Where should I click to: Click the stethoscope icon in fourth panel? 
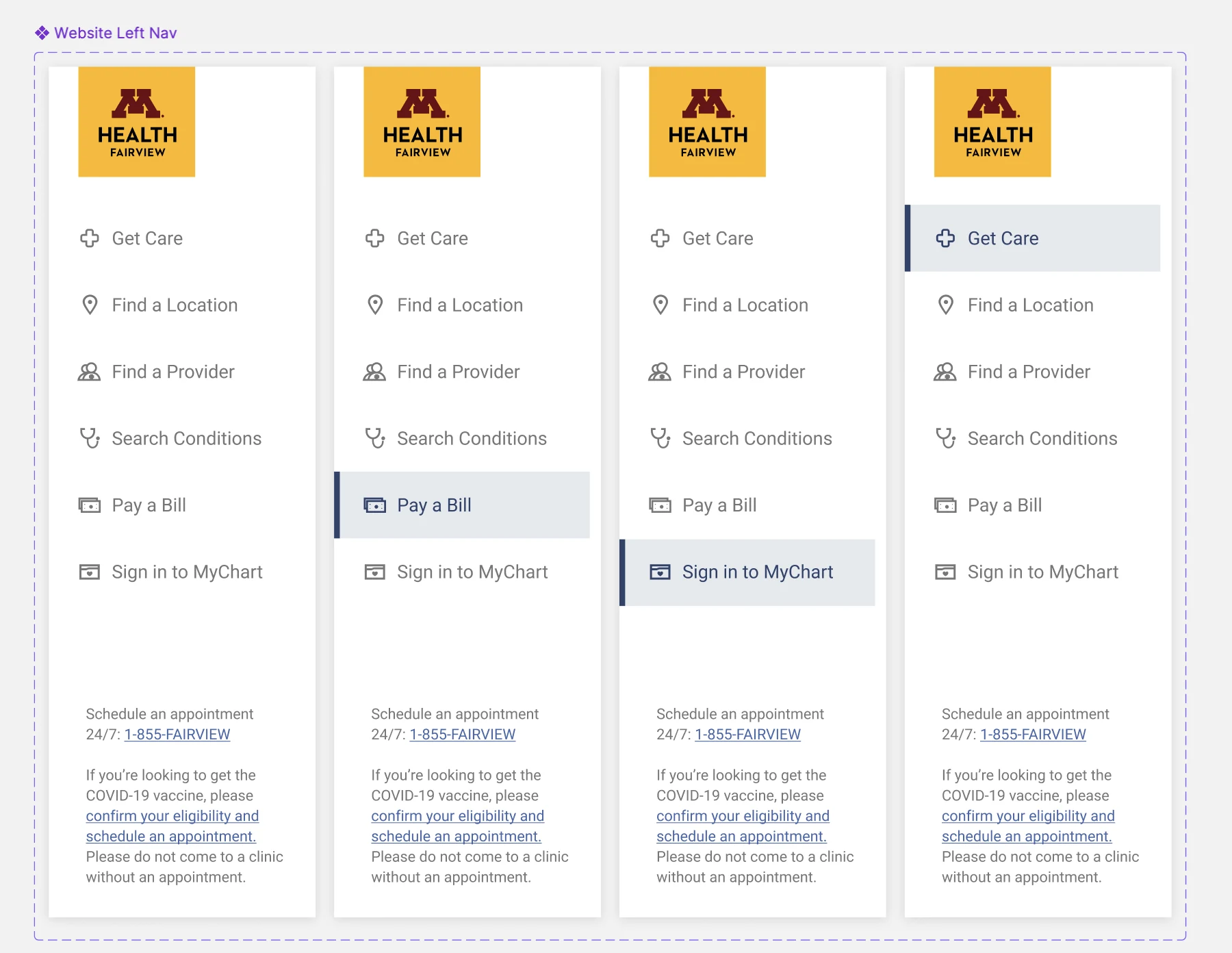coord(946,438)
